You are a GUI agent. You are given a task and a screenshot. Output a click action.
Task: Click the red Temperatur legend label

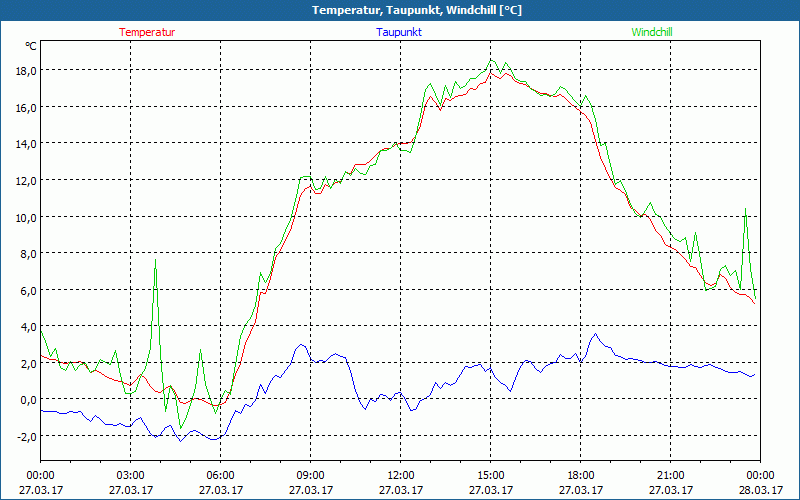click(147, 32)
